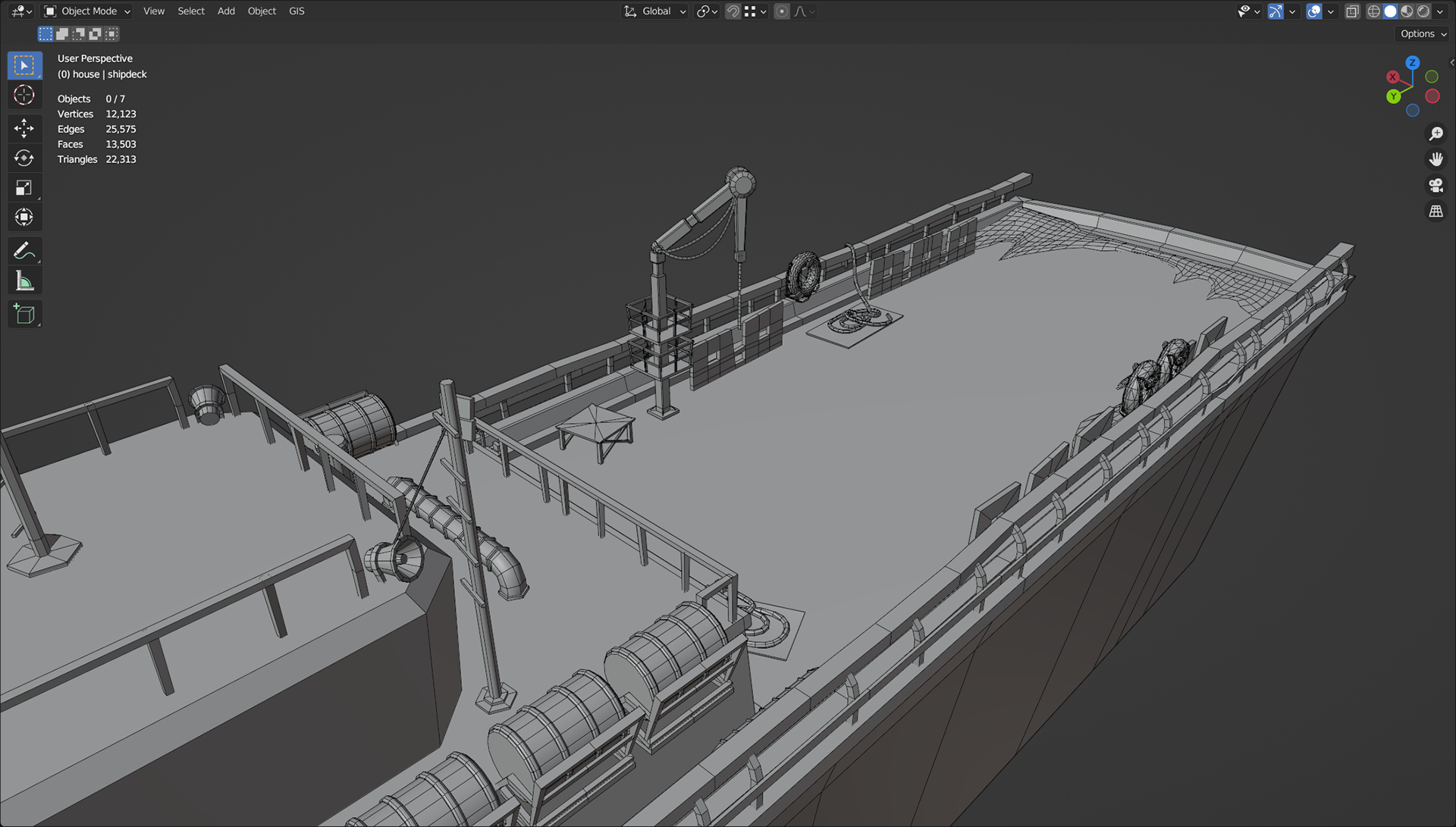Open the Add menu

tap(226, 11)
